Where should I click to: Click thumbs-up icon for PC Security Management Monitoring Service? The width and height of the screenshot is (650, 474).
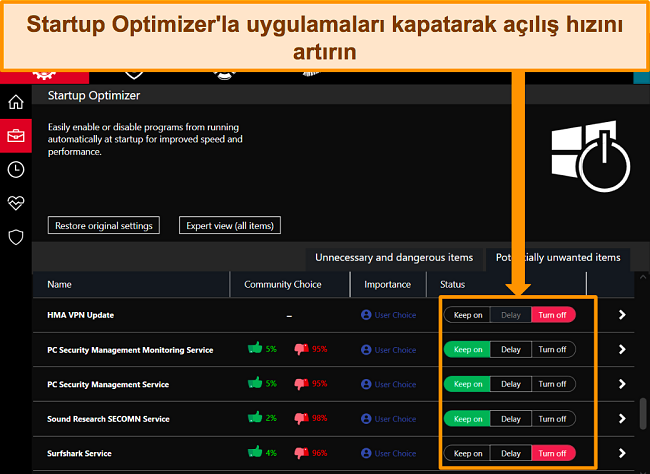click(x=255, y=348)
